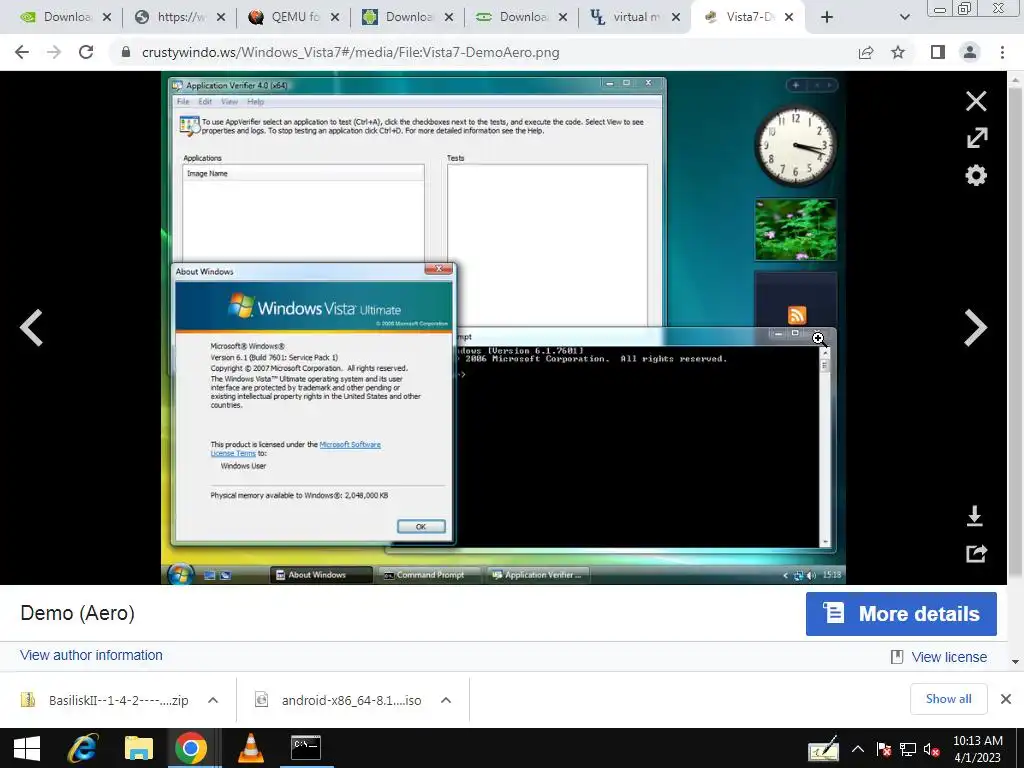Click the network tray icon

[x=908, y=750]
